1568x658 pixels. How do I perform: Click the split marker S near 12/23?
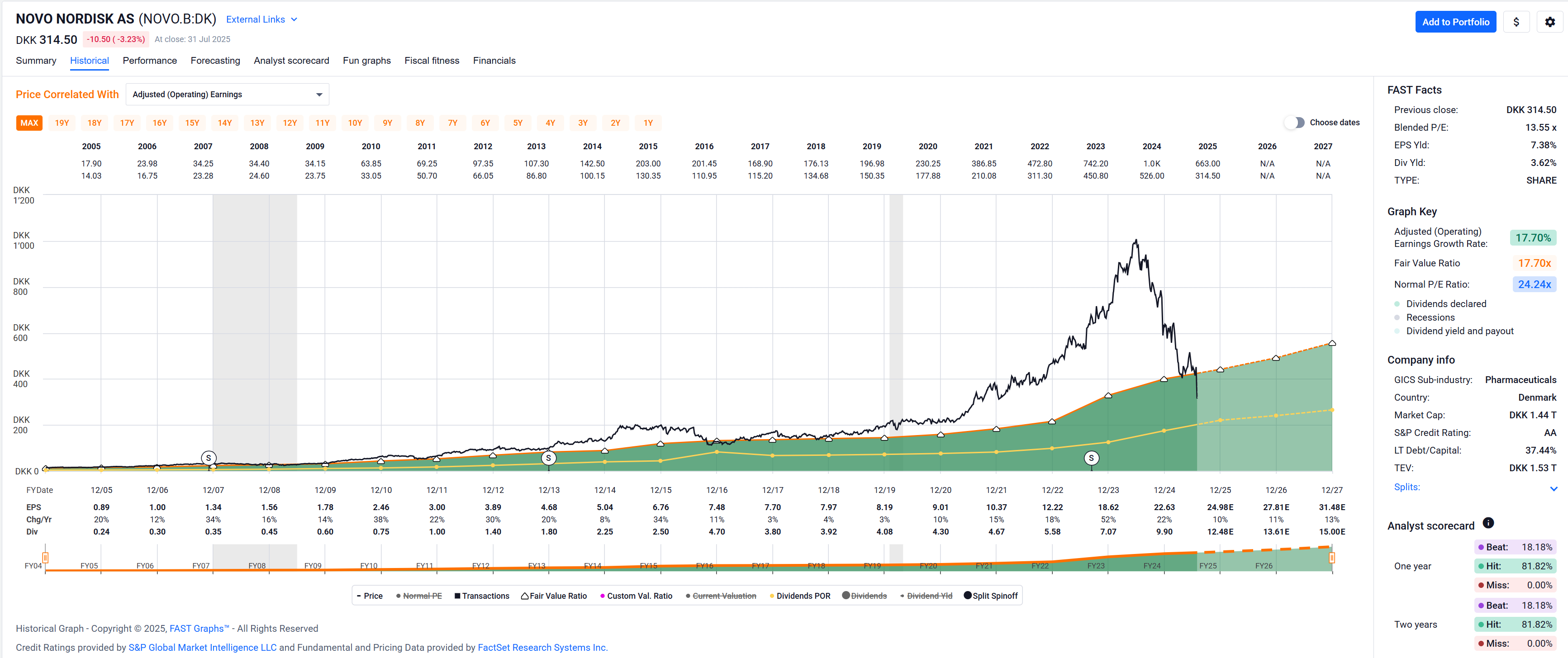[1091, 458]
